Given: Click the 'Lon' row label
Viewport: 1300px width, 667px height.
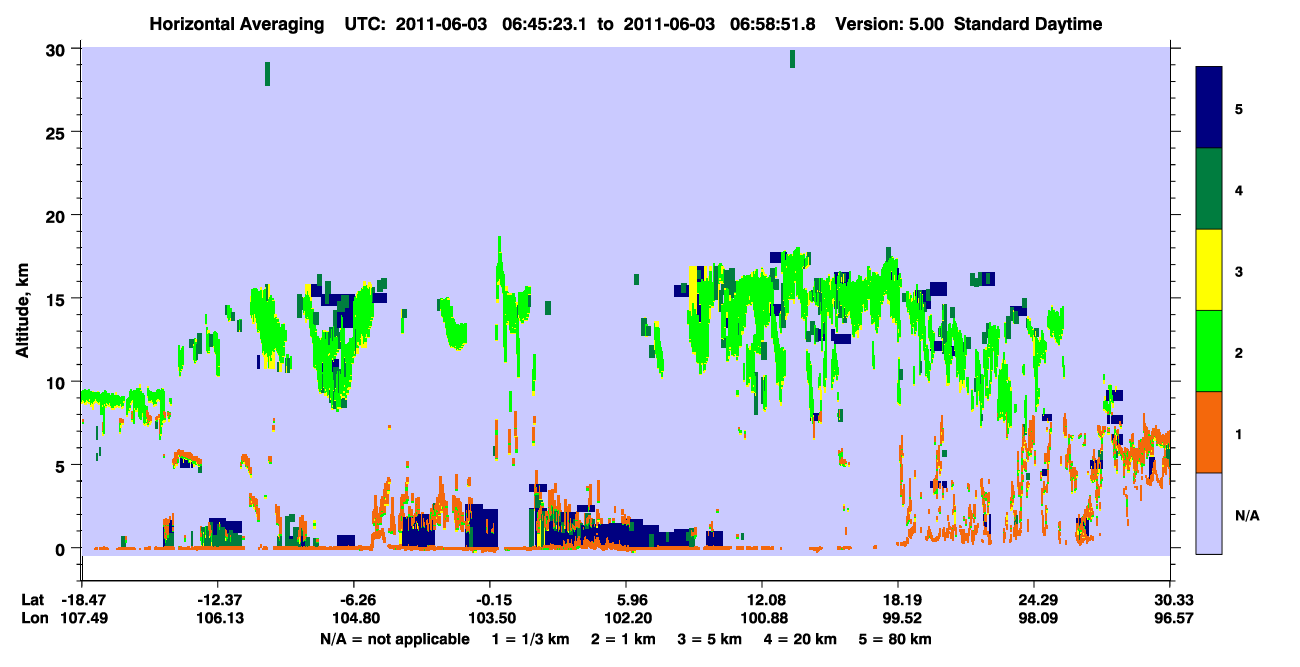Looking at the screenshot, I should (x=33, y=618).
